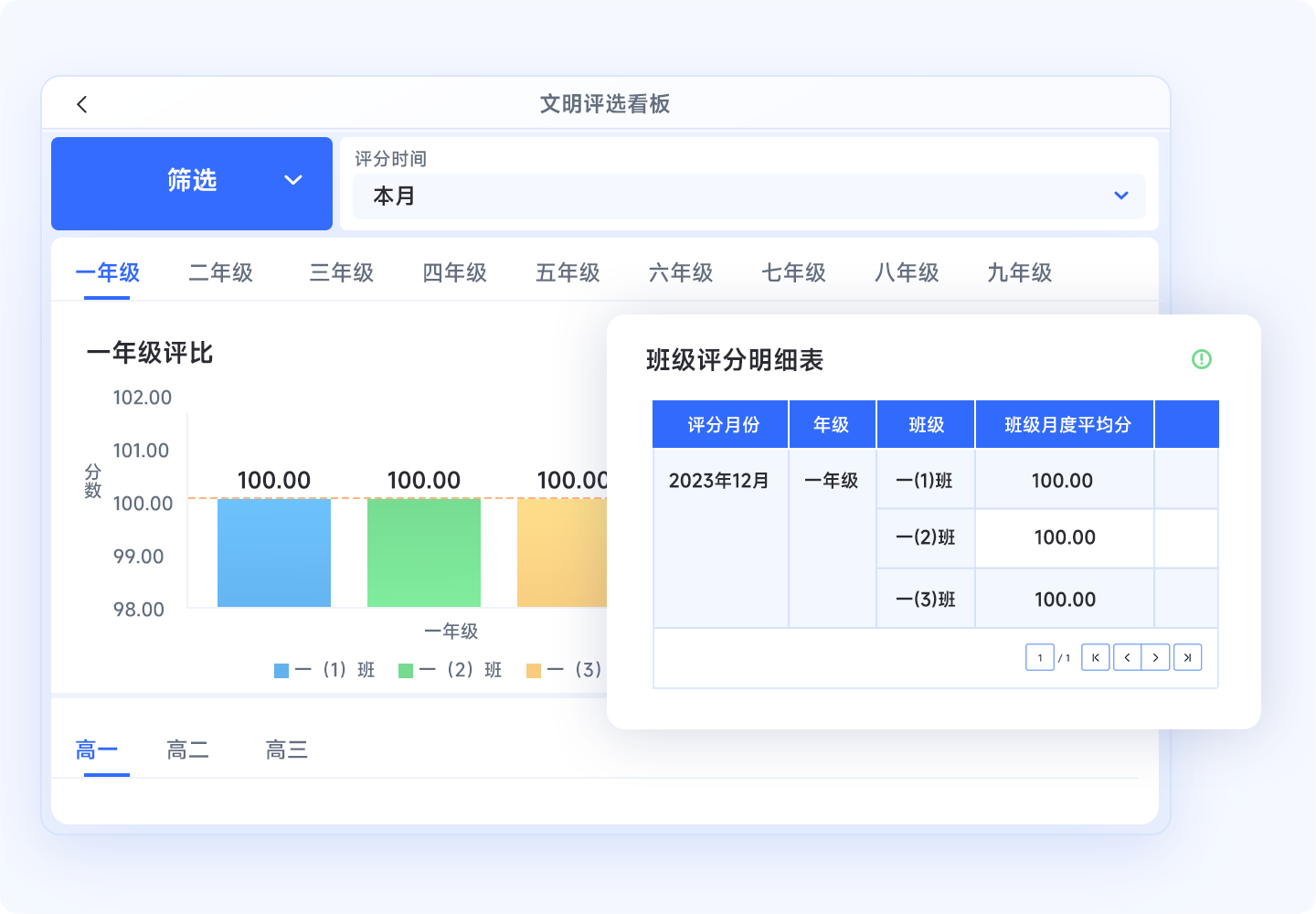The width and height of the screenshot is (1316, 914).
Task: Click the back arrow in header
Action: (82, 104)
